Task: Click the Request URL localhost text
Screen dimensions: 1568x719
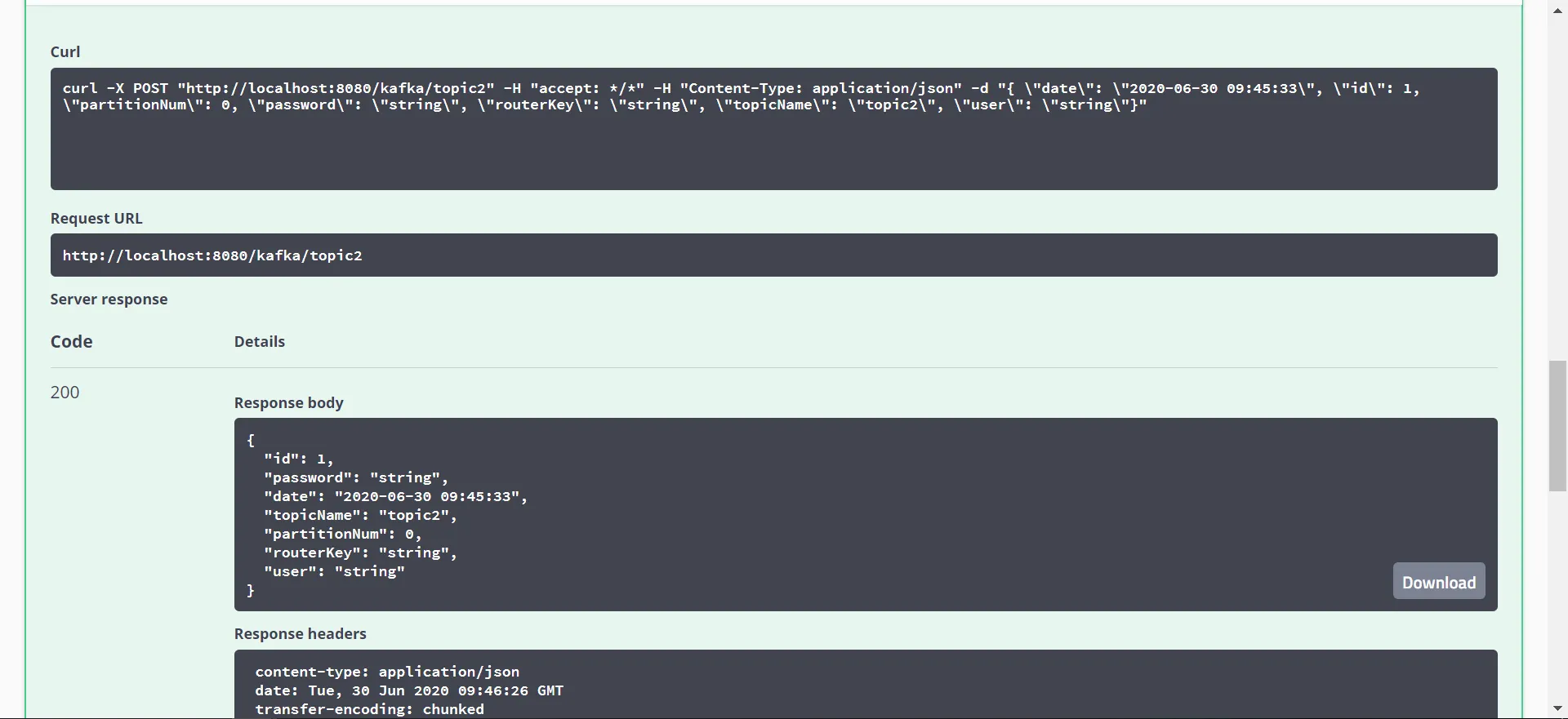Action: coord(212,255)
